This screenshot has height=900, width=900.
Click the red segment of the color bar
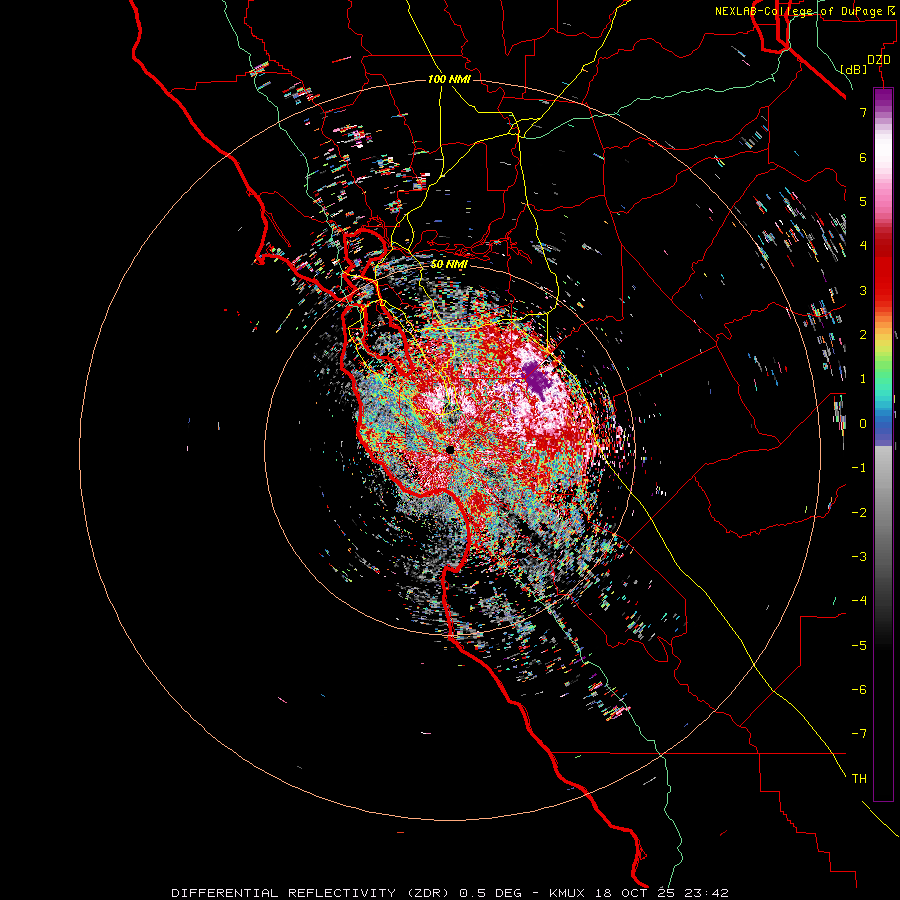[883, 276]
